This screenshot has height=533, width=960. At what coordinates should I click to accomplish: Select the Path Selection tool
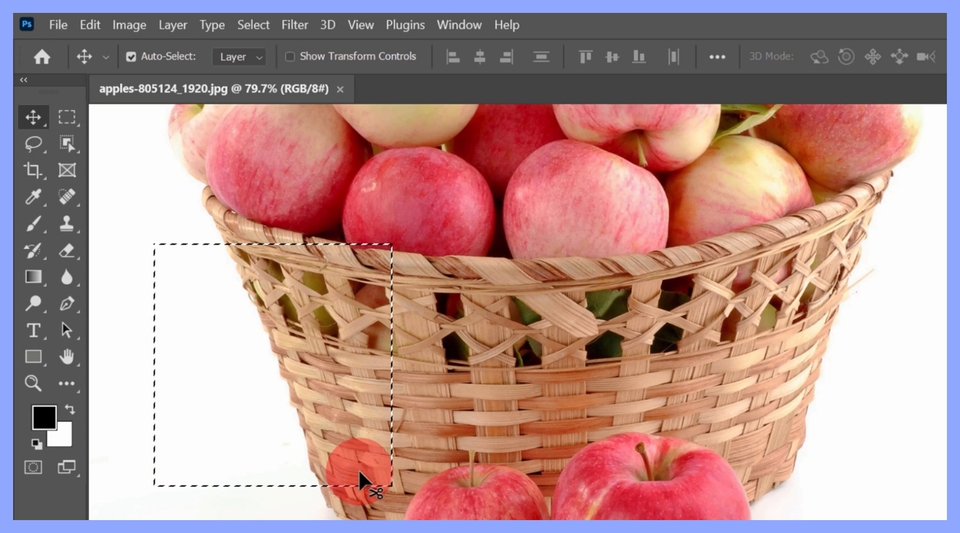click(67, 330)
